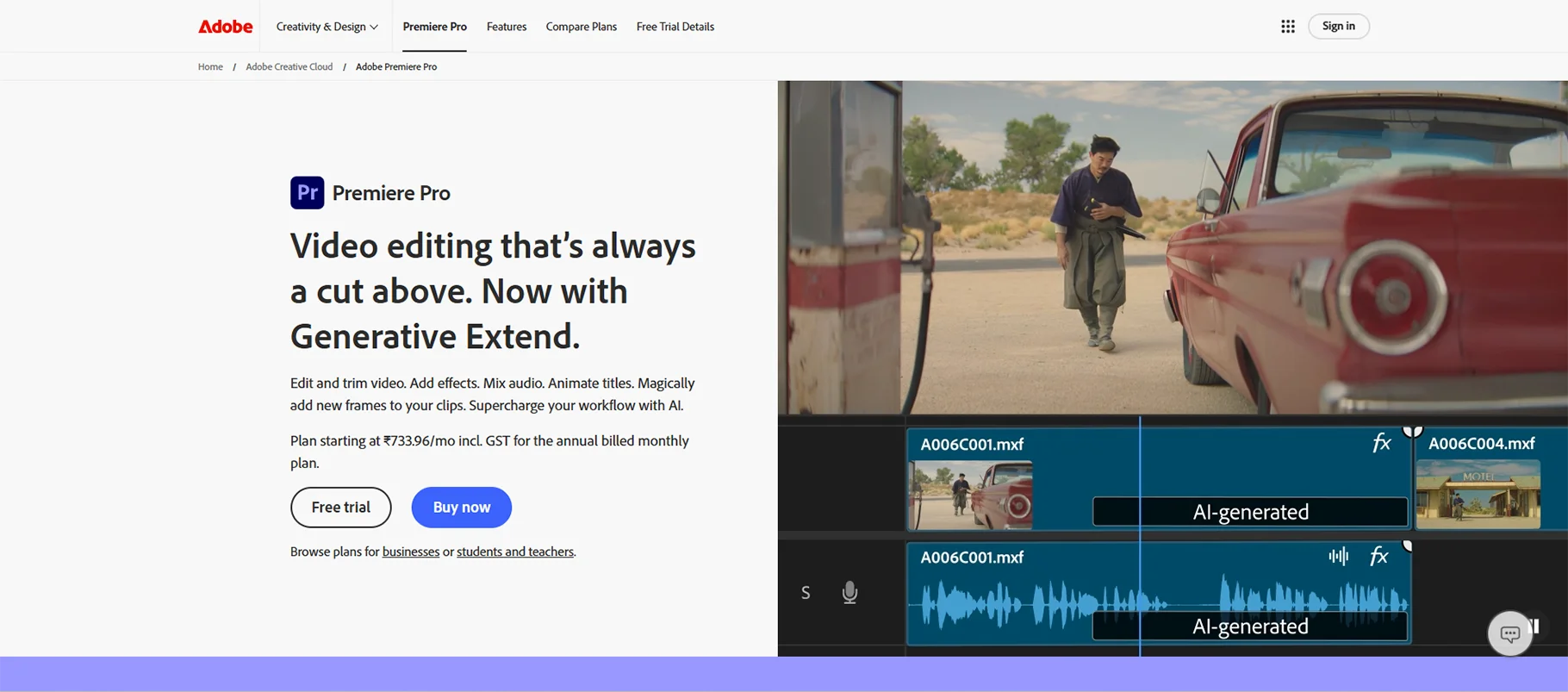The height and width of the screenshot is (692, 1568).
Task: Click the Adobe Premiere Pro breadcrumb
Action: click(396, 66)
